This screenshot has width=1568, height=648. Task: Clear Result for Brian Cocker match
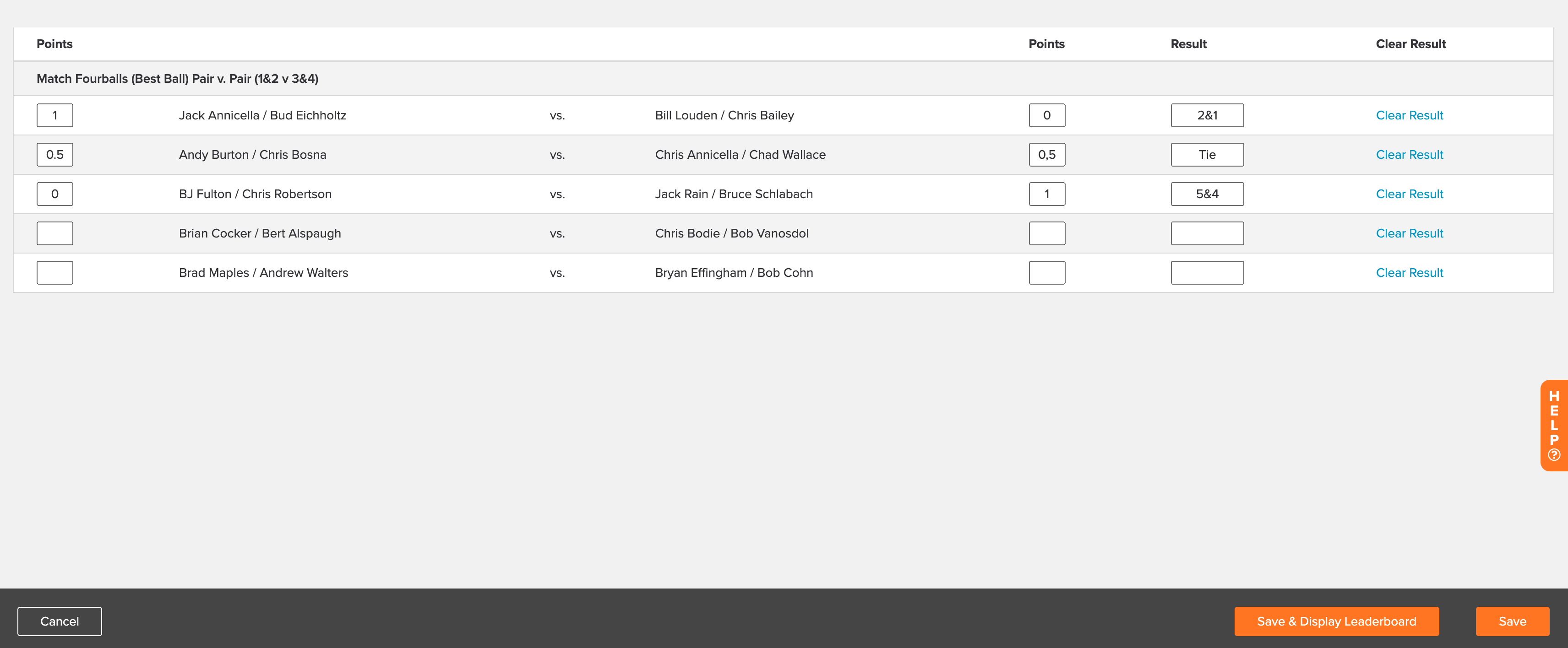tap(1409, 233)
